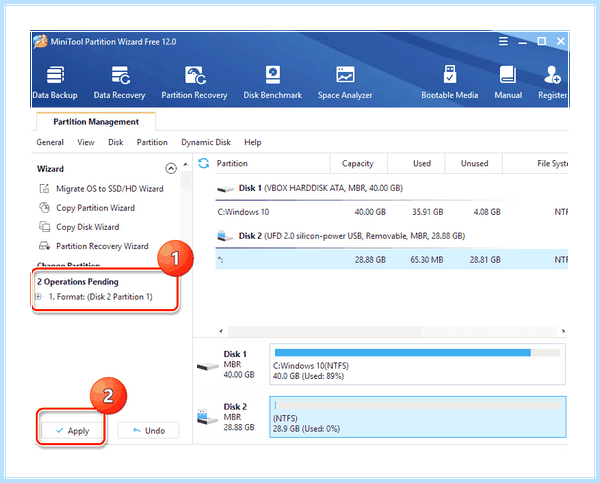Open the Disk menu
The image size is (600, 483).
(116, 142)
